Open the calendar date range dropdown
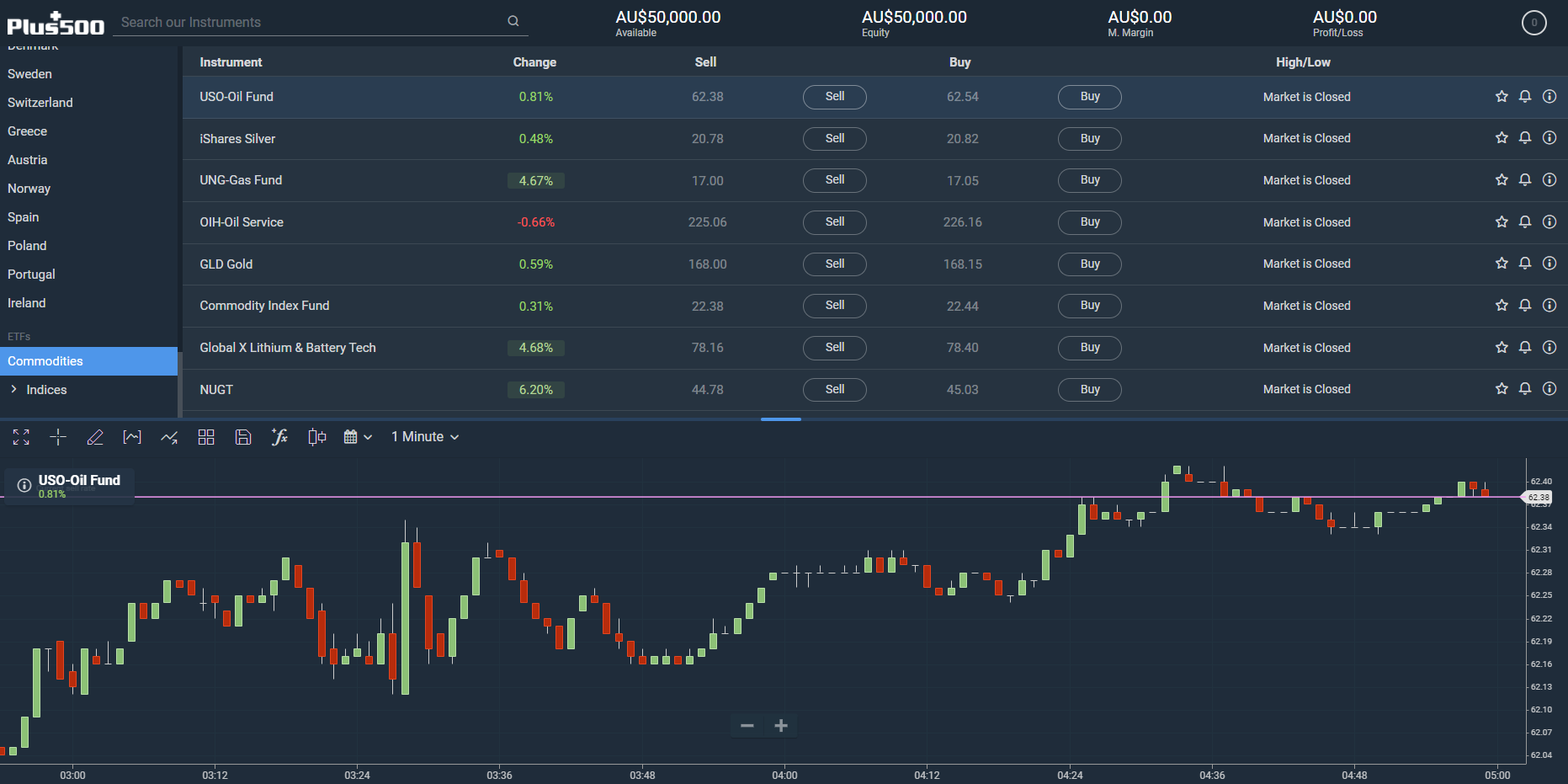This screenshot has height=784, width=1568. pyautogui.click(x=358, y=437)
